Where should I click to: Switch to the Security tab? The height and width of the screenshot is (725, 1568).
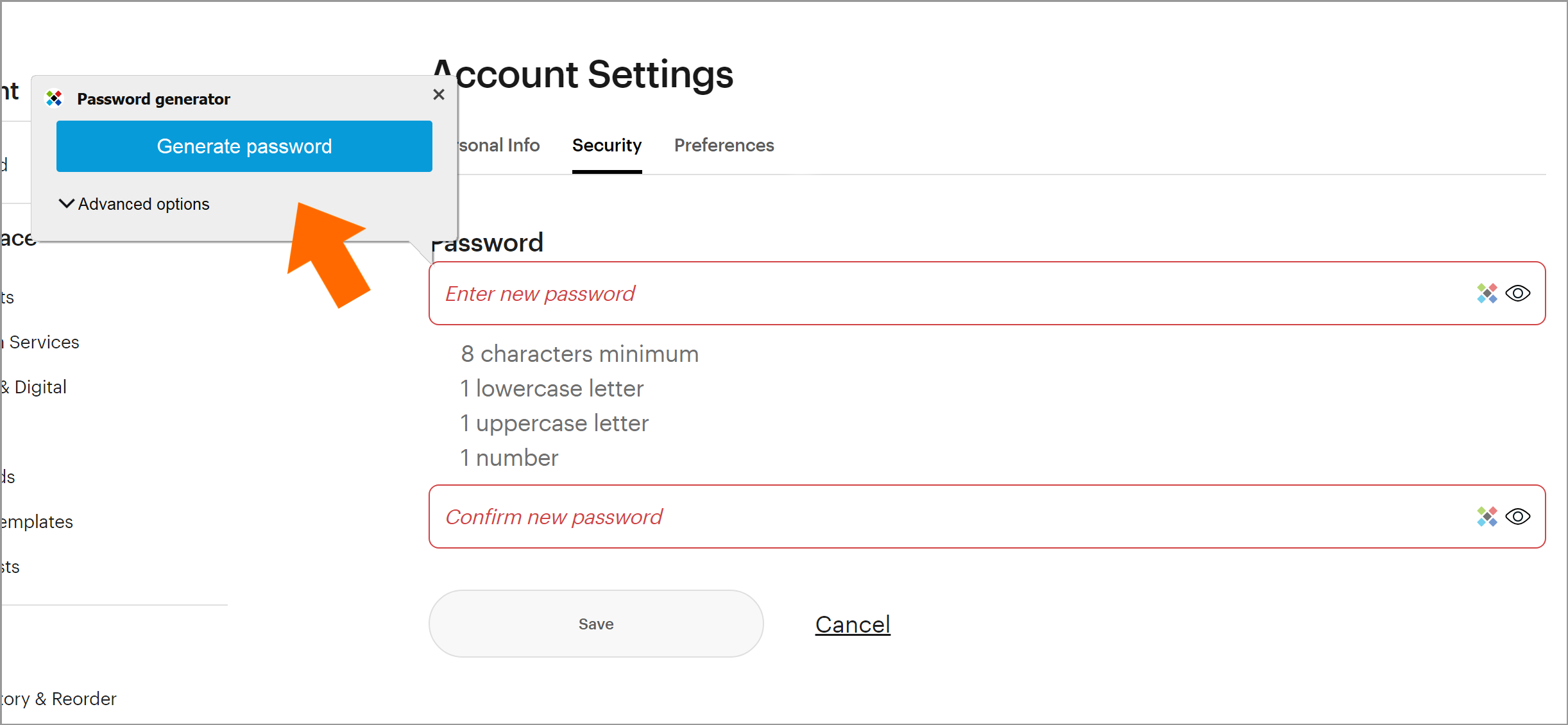point(607,146)
